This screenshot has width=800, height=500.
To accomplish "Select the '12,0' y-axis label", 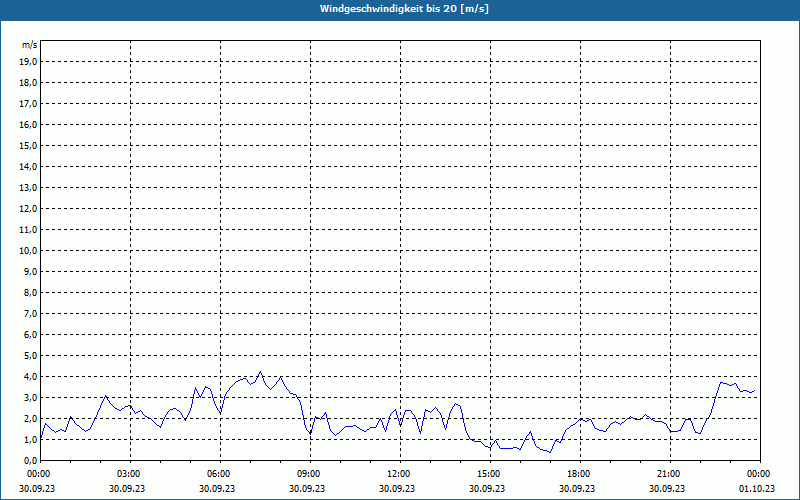I will click(28, 208).
